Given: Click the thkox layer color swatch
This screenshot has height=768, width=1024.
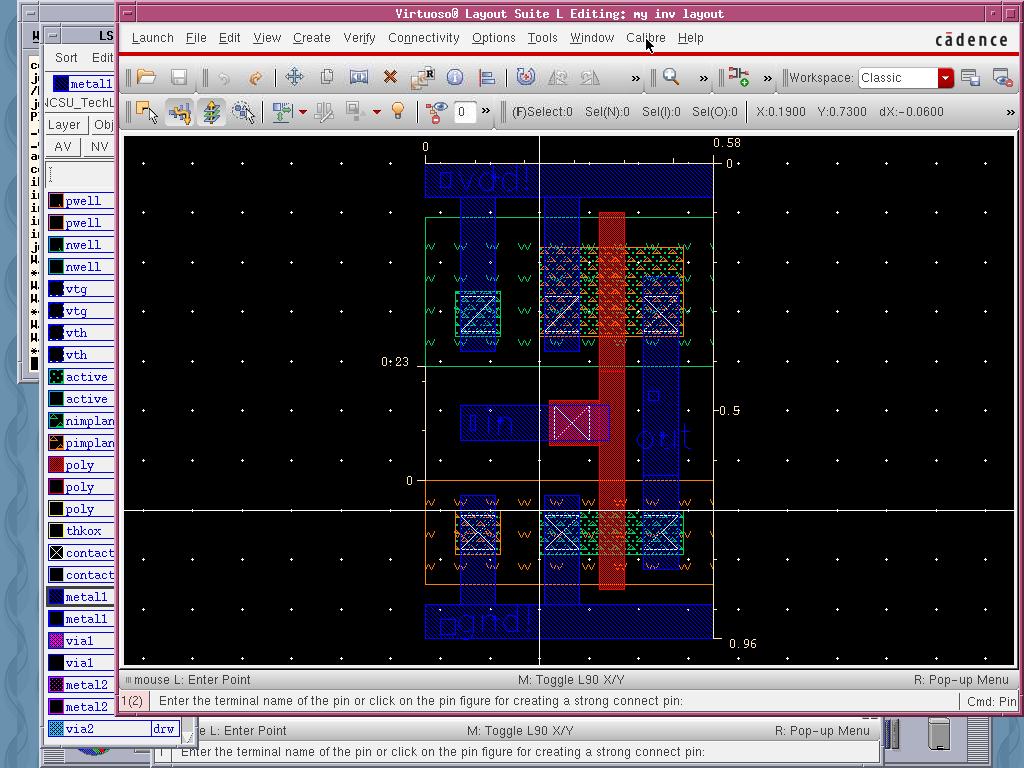Looking at the screenshot, I should click(x=56, y=531).
